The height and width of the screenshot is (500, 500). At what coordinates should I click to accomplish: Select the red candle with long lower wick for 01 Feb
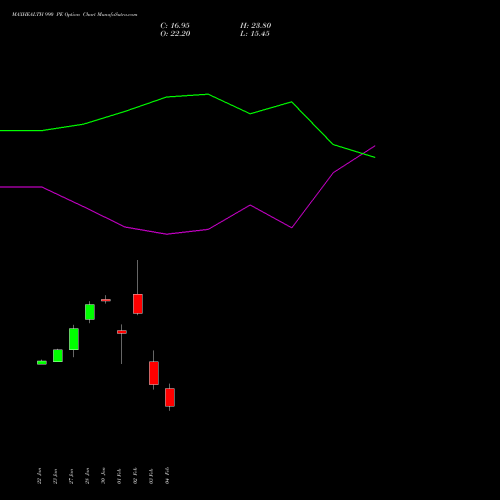pos(122,332)
